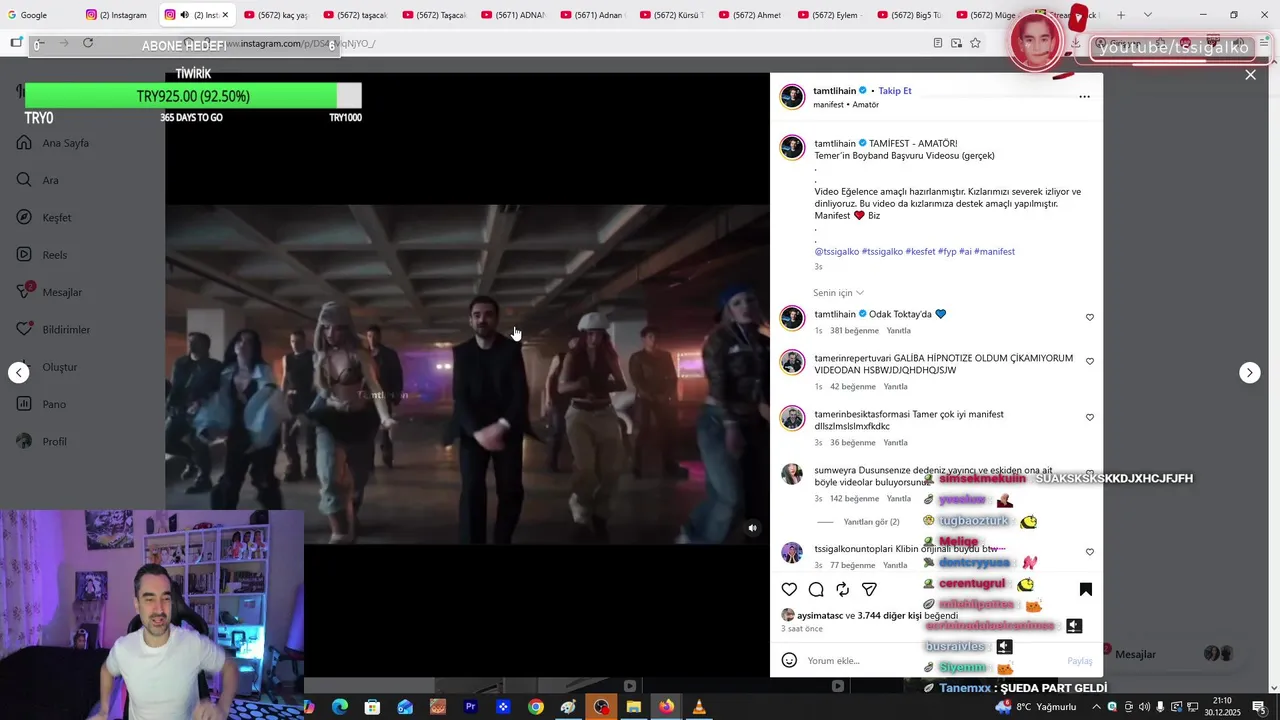Viewport: 1280px width, 720px height.
Task: Switch to the "(5672) Kürsü" tab
Action: pyautogui.click(x=671, y=15)
